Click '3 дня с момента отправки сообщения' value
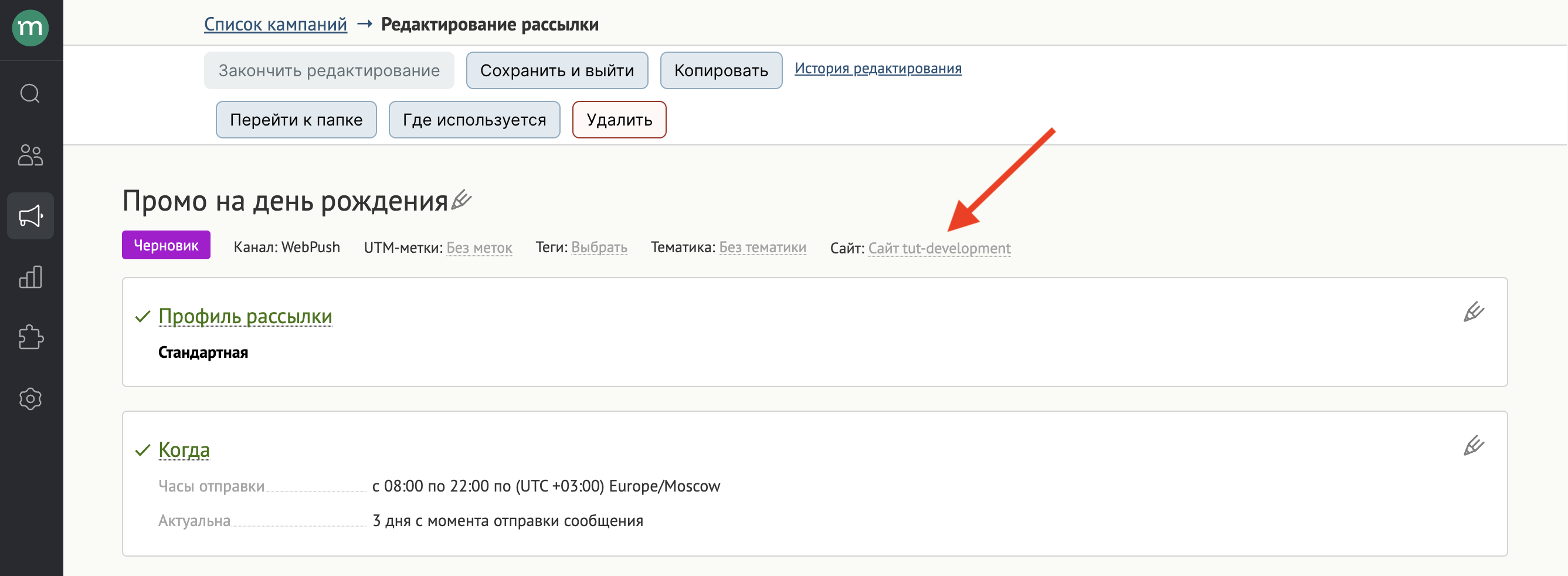 [508, 521]
